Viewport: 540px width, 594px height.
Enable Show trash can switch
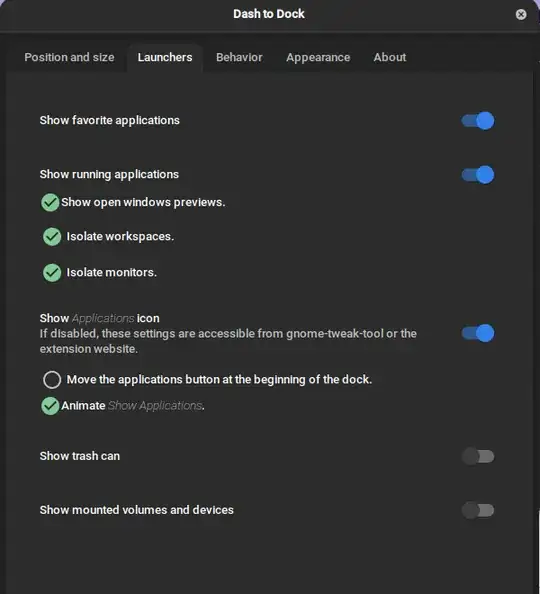click(x=478, y=456)
